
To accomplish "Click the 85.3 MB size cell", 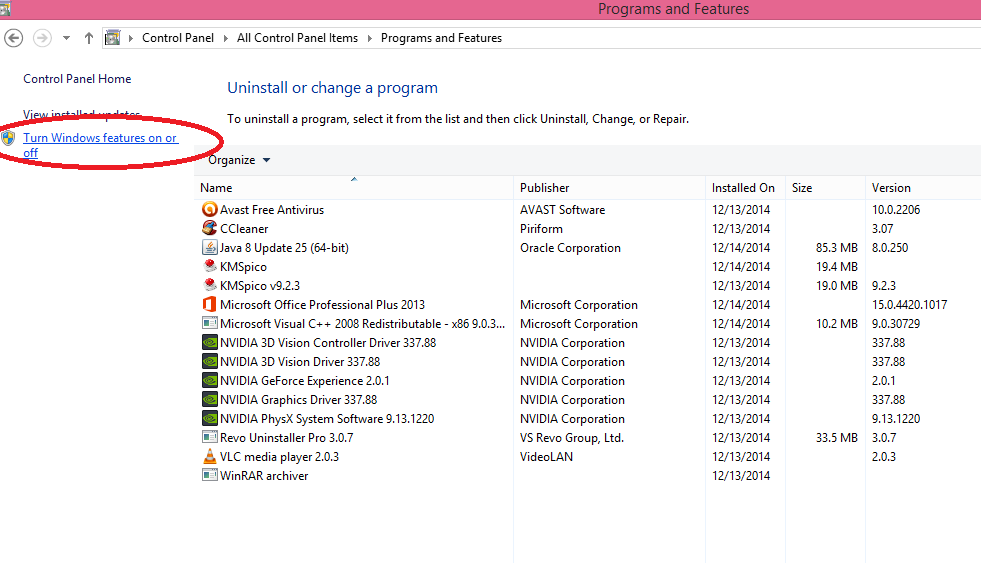I will [x=836, y=248].
